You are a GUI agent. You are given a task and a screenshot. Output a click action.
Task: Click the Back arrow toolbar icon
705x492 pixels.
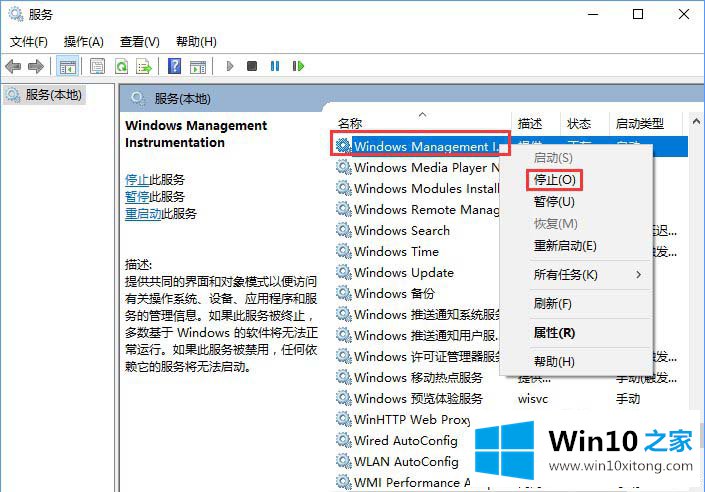13,67
